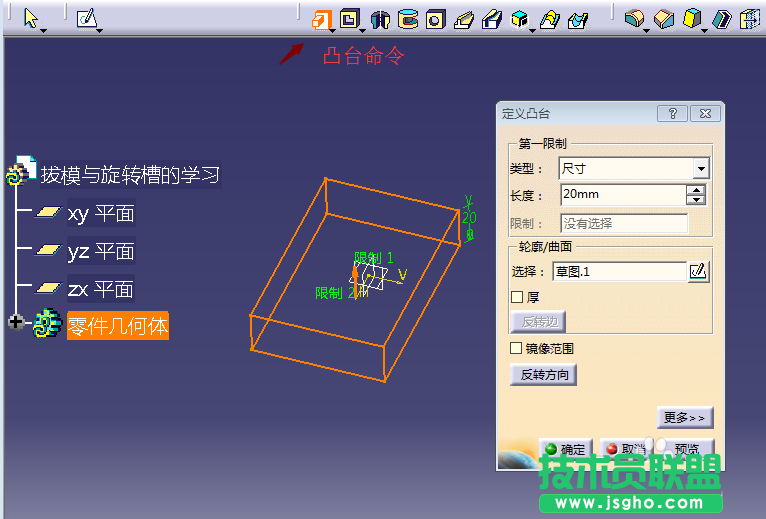Enable the 厚 (Thick) checkbox
The image size is (766, 519).
[517, 297]
